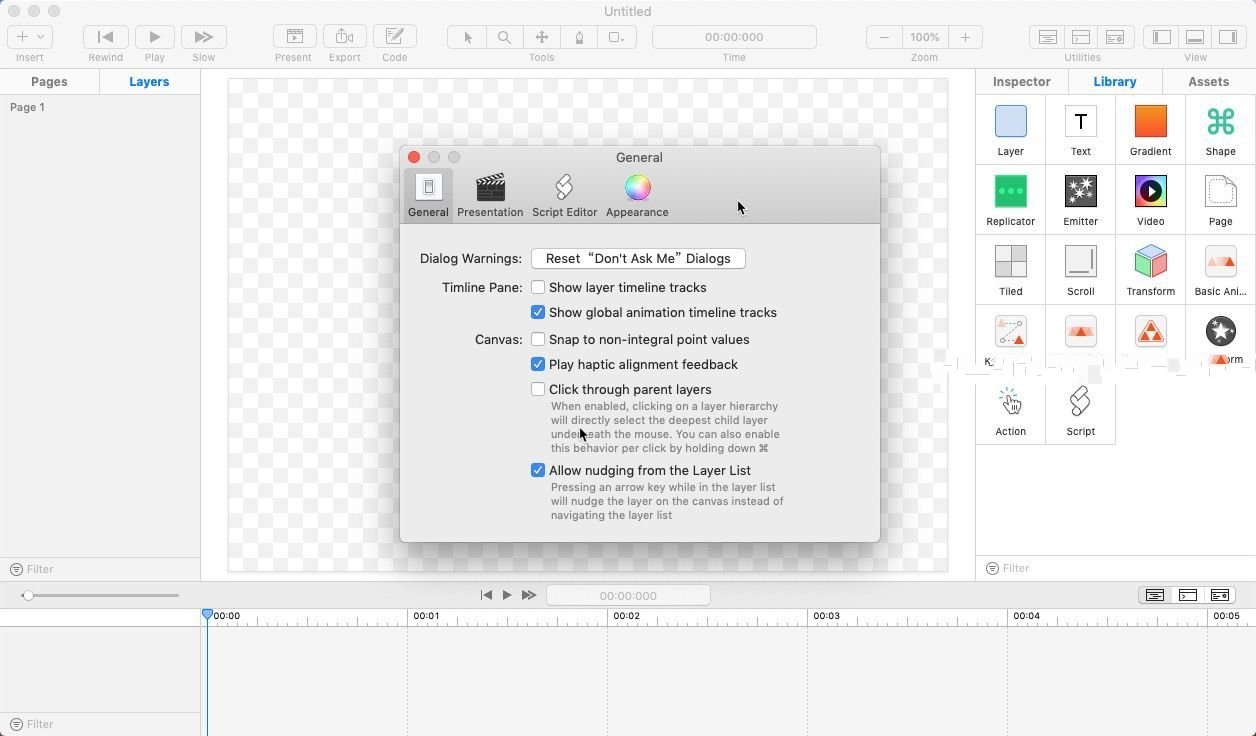Click the layer list Filter field
Viewport: 1256px width, 736px height.
(x=100, y=569)
